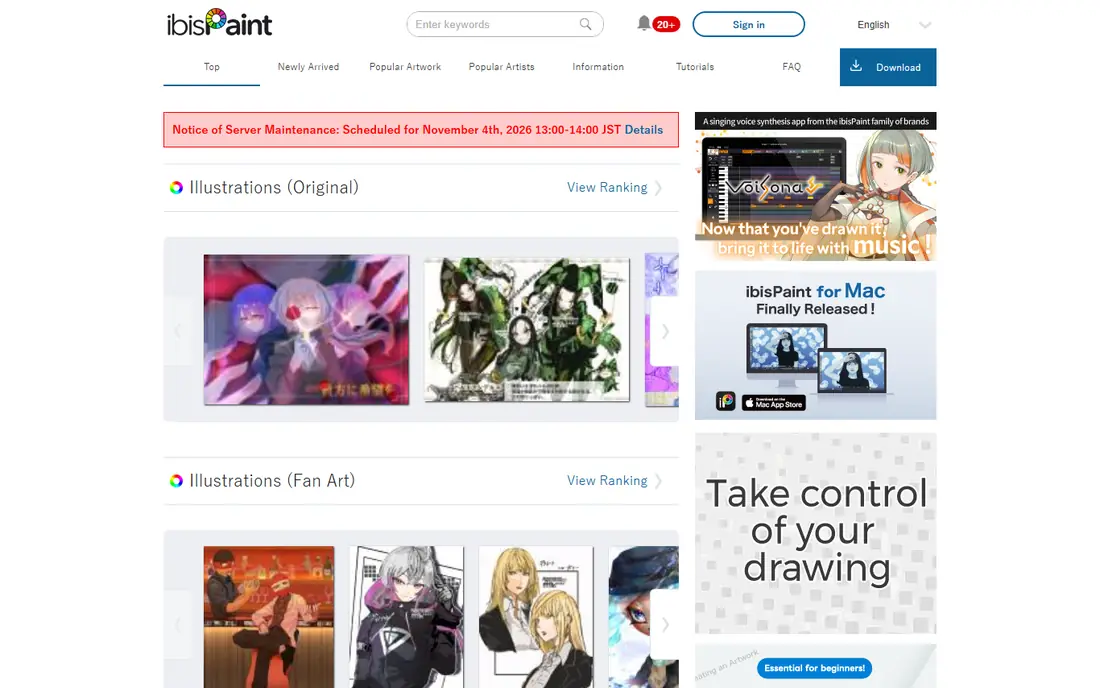Screen dimensions: 1100x688
Task: Show previous Original illustrations with left arrow
Action: click(177, 331)
